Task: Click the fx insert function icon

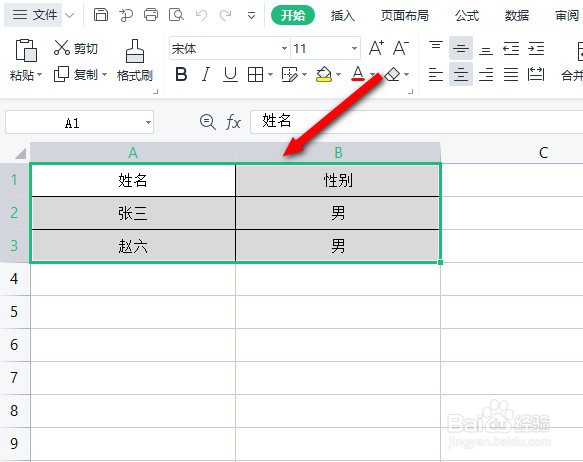Action: coord(233,122)
